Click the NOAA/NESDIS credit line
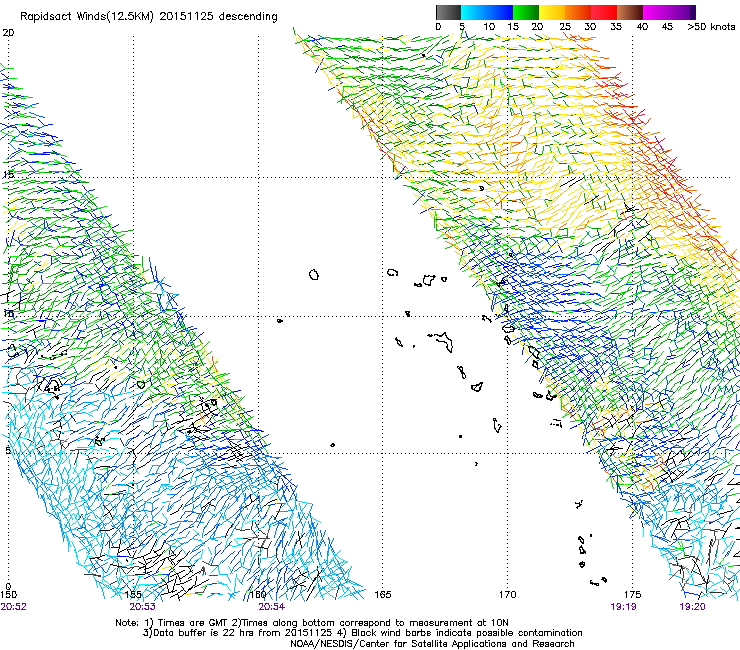 [432, 644]
